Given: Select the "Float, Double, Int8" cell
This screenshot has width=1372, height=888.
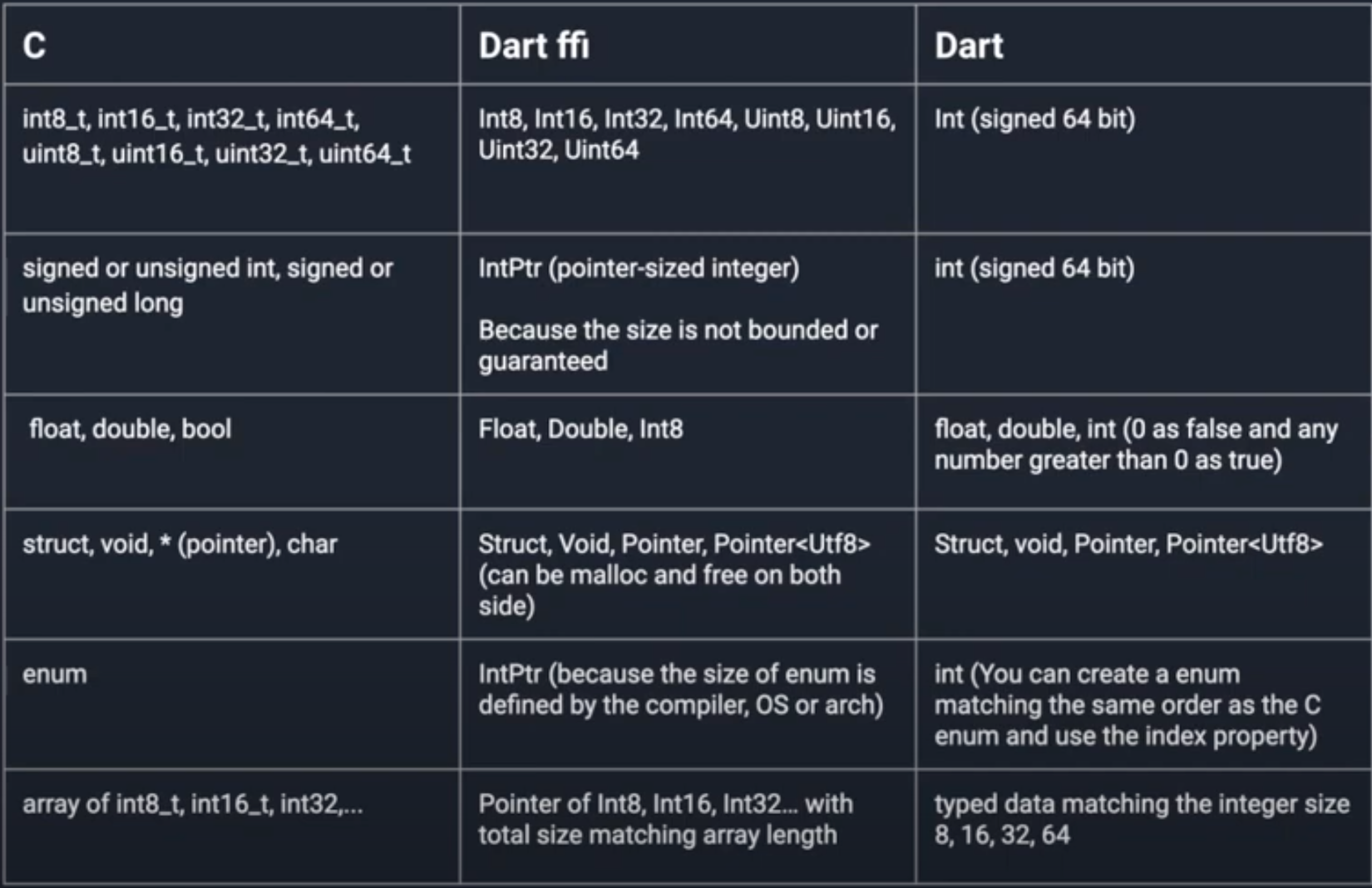Looking at the screenshot, I should (x=580, y=429).
